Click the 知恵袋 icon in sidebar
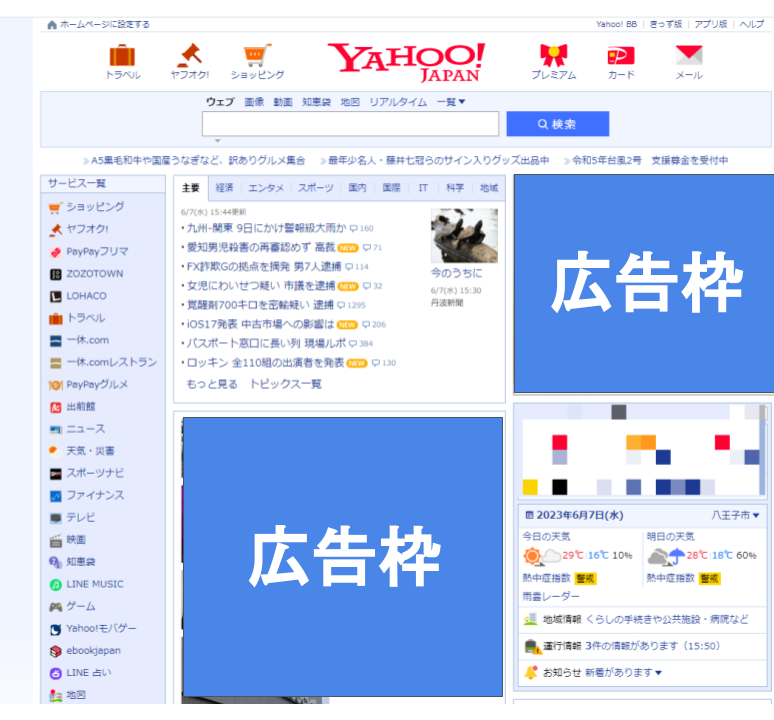The image size is (774, 720). (x=56, y=562)
